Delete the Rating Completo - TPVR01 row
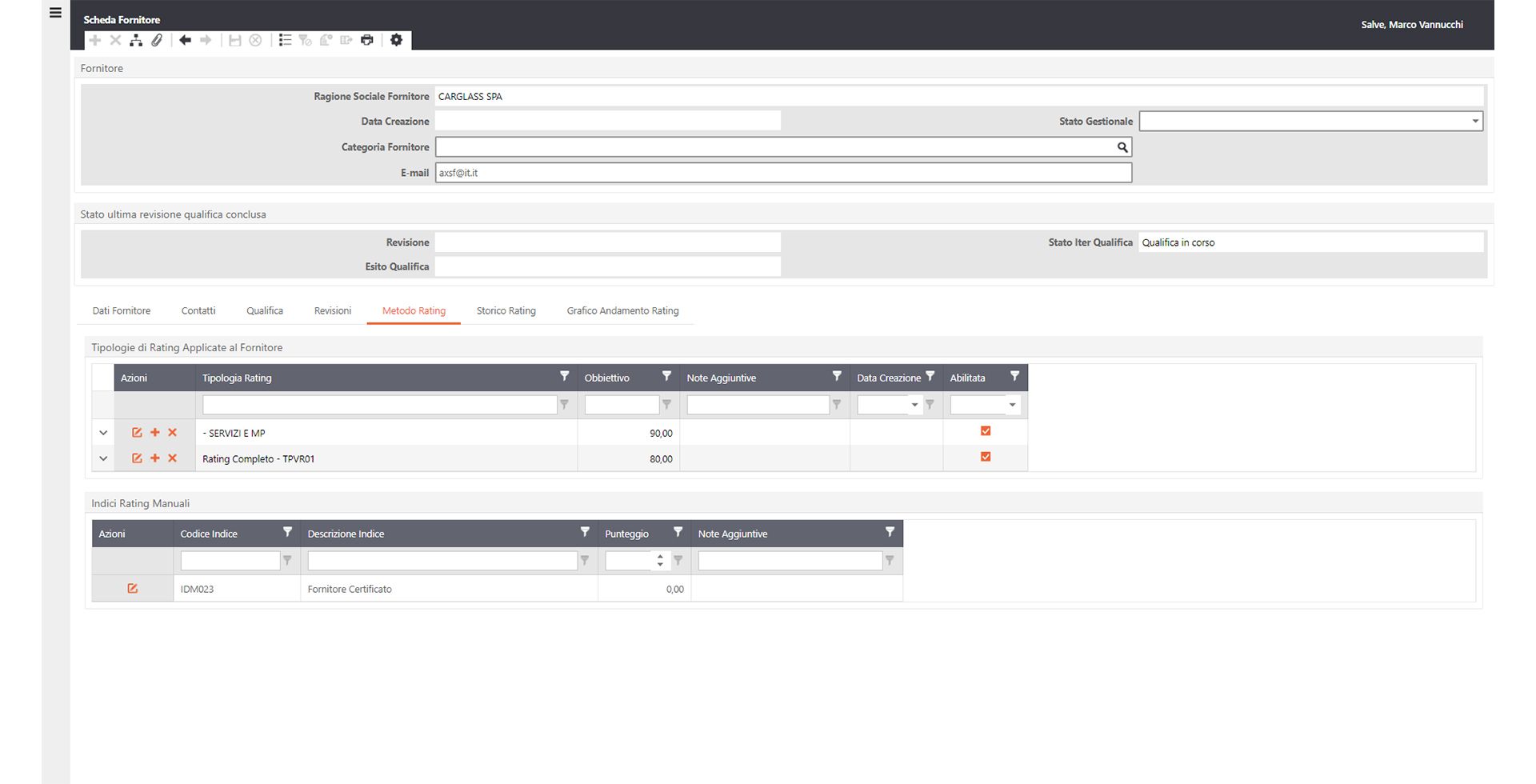The image size is (1536, 784). click(x=172, y=458)
